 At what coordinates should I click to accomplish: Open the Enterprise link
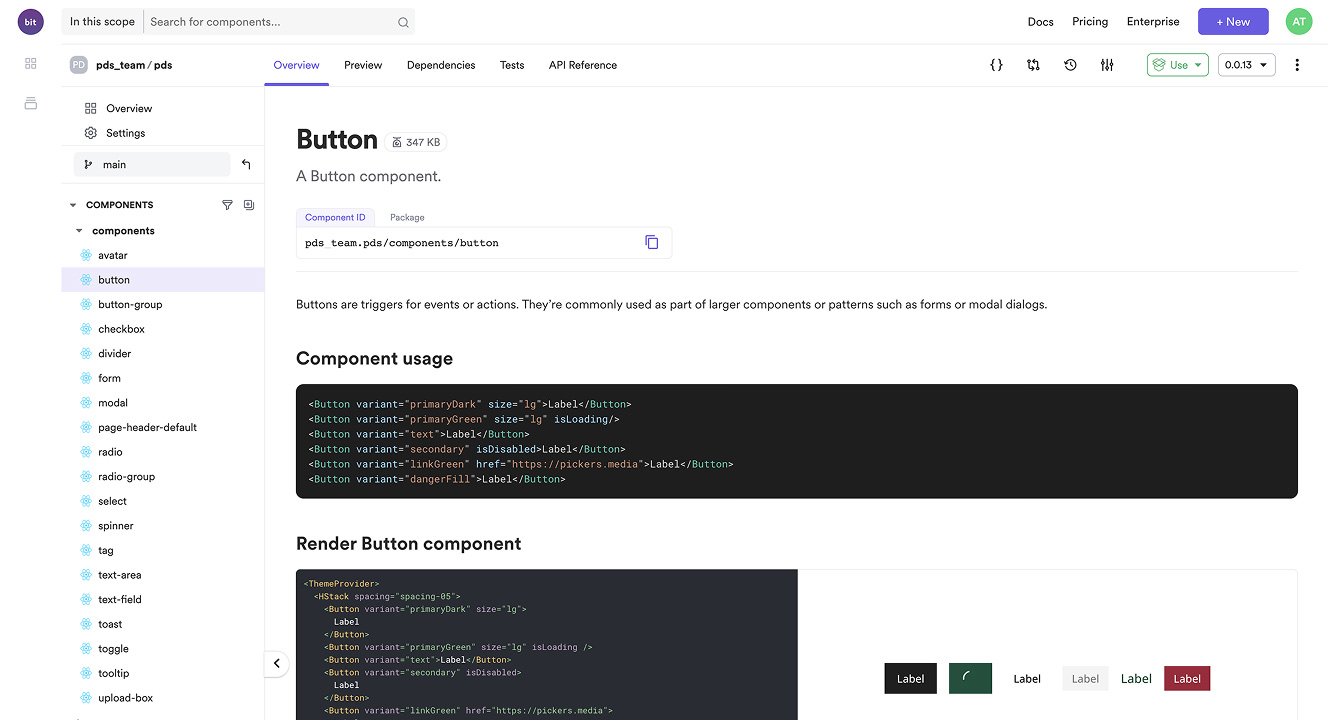(1153, 22)
